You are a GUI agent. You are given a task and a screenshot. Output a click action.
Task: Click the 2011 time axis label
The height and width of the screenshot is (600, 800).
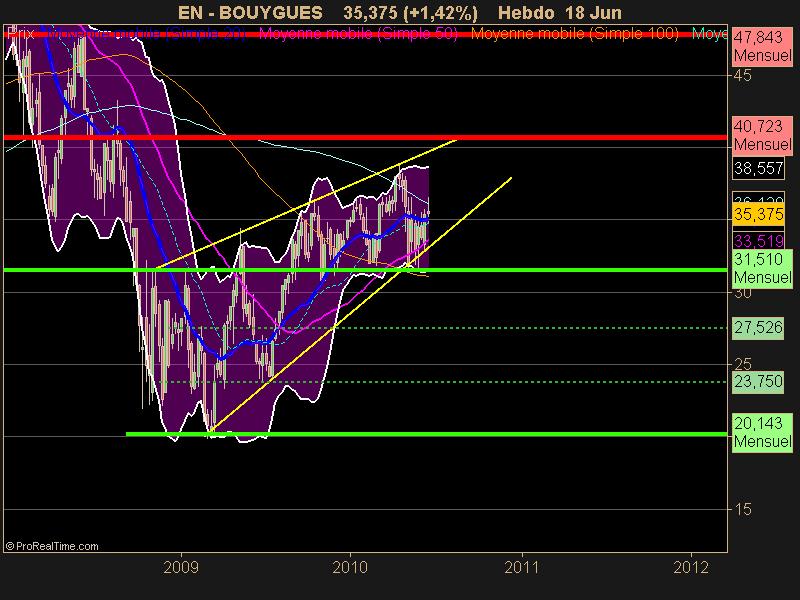click(521, 567)
